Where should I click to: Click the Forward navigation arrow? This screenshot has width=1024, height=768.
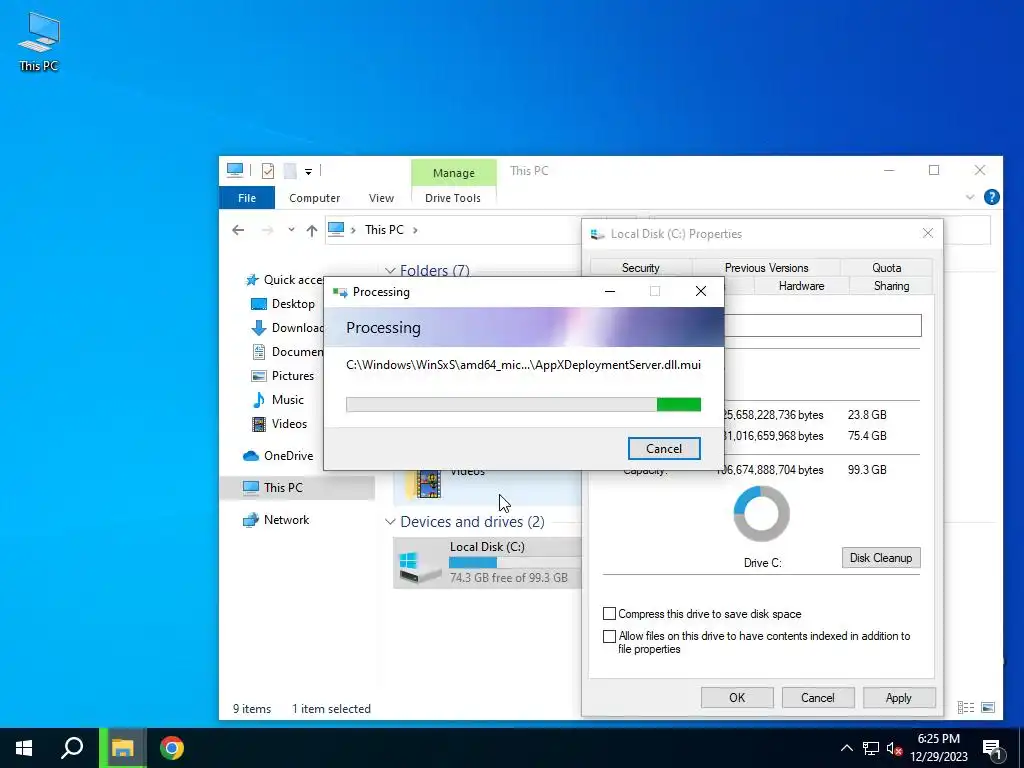267,230
